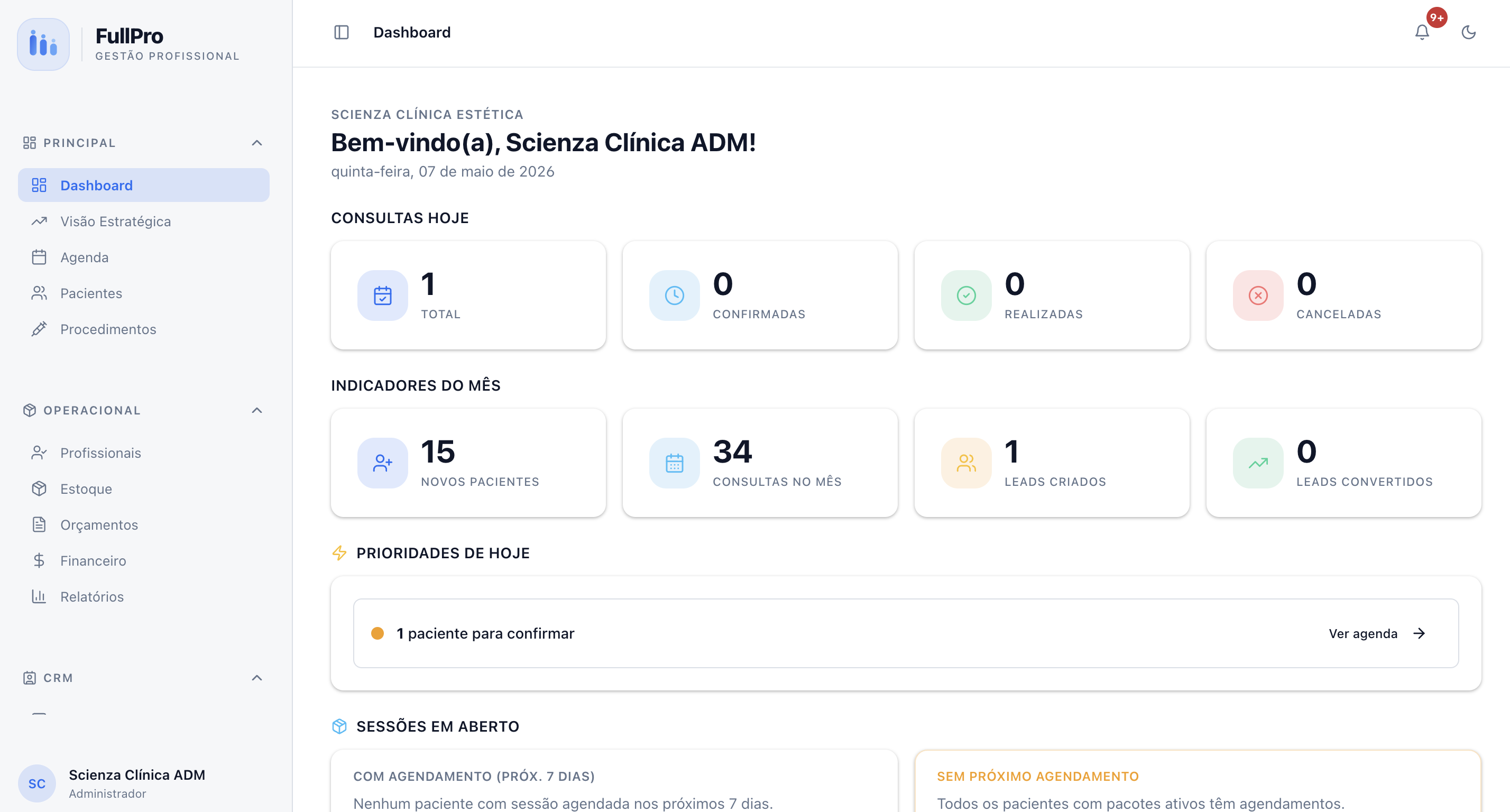The image size is (1510, 812).
Task: Click the FullPro logo icon
Action: 43,44
